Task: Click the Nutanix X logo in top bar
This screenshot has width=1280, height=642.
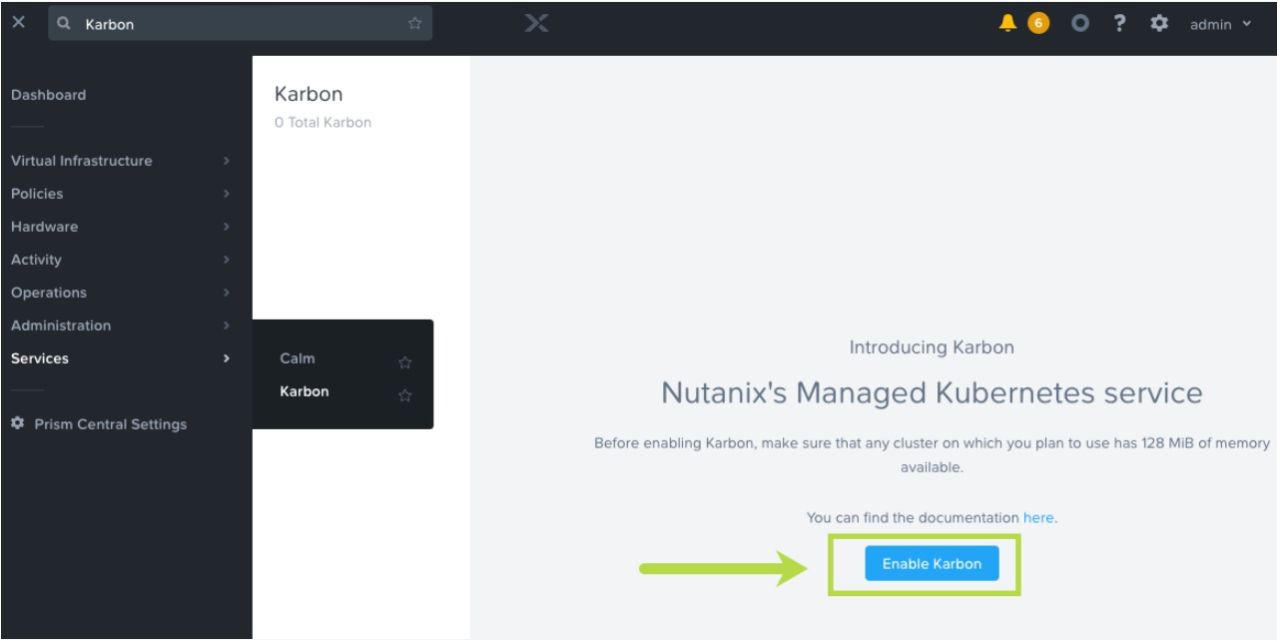Action: pos(538,24)
